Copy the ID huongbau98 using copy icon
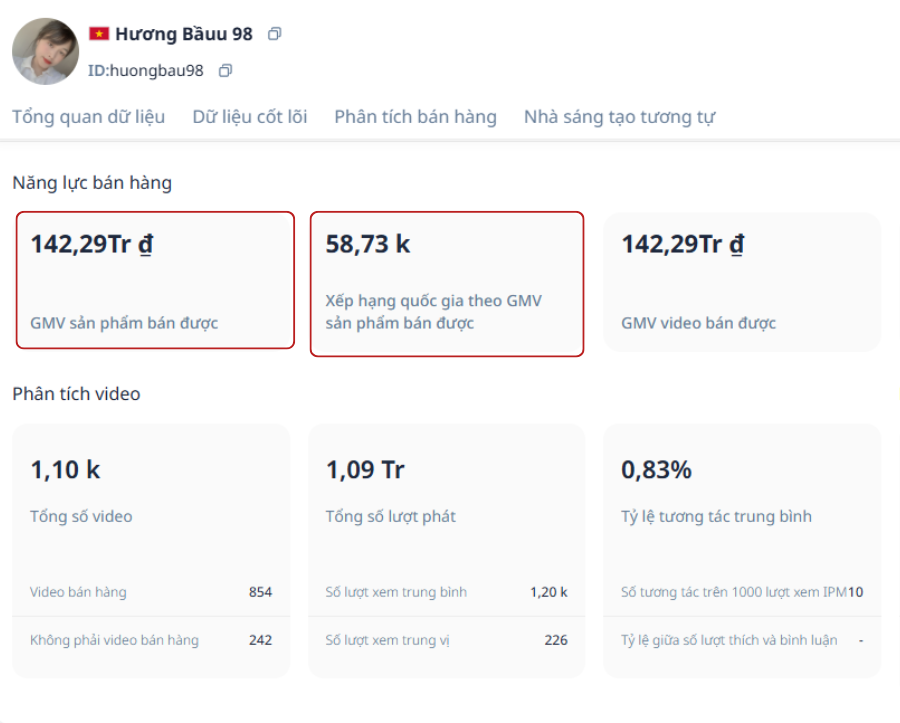The image size is (900, 723). coord(225,71)
